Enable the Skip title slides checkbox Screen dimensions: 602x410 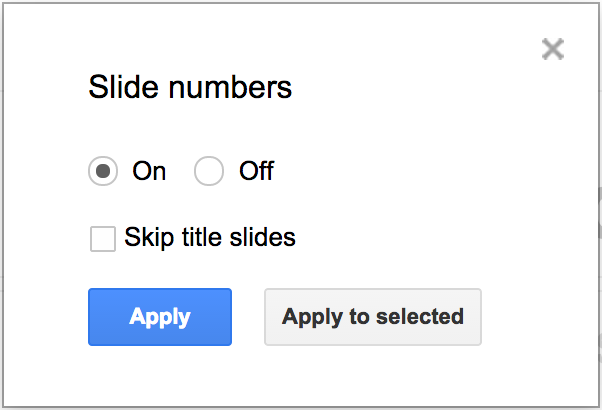[103, 239]
